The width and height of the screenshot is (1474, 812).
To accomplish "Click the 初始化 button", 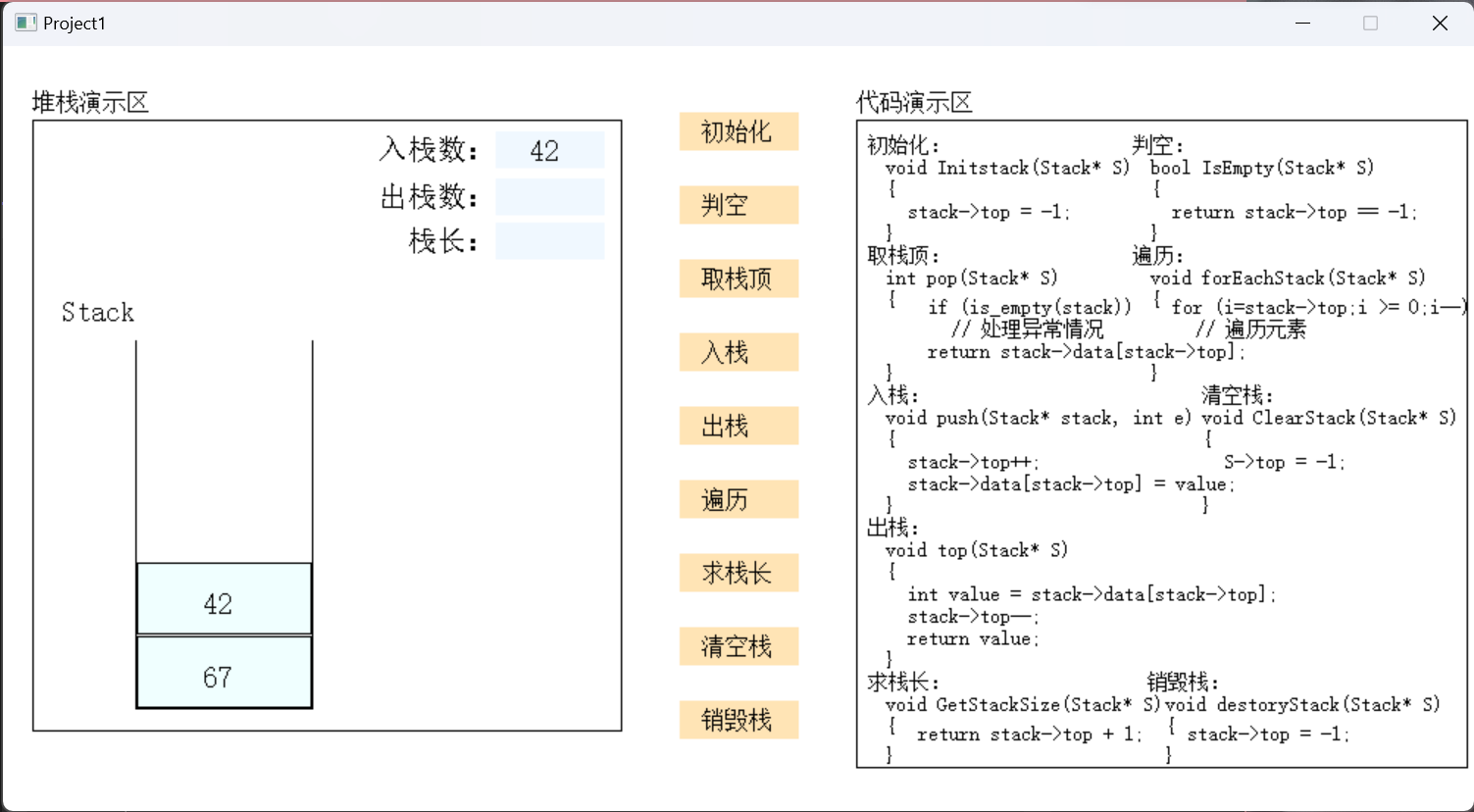I will pos(738,132).
